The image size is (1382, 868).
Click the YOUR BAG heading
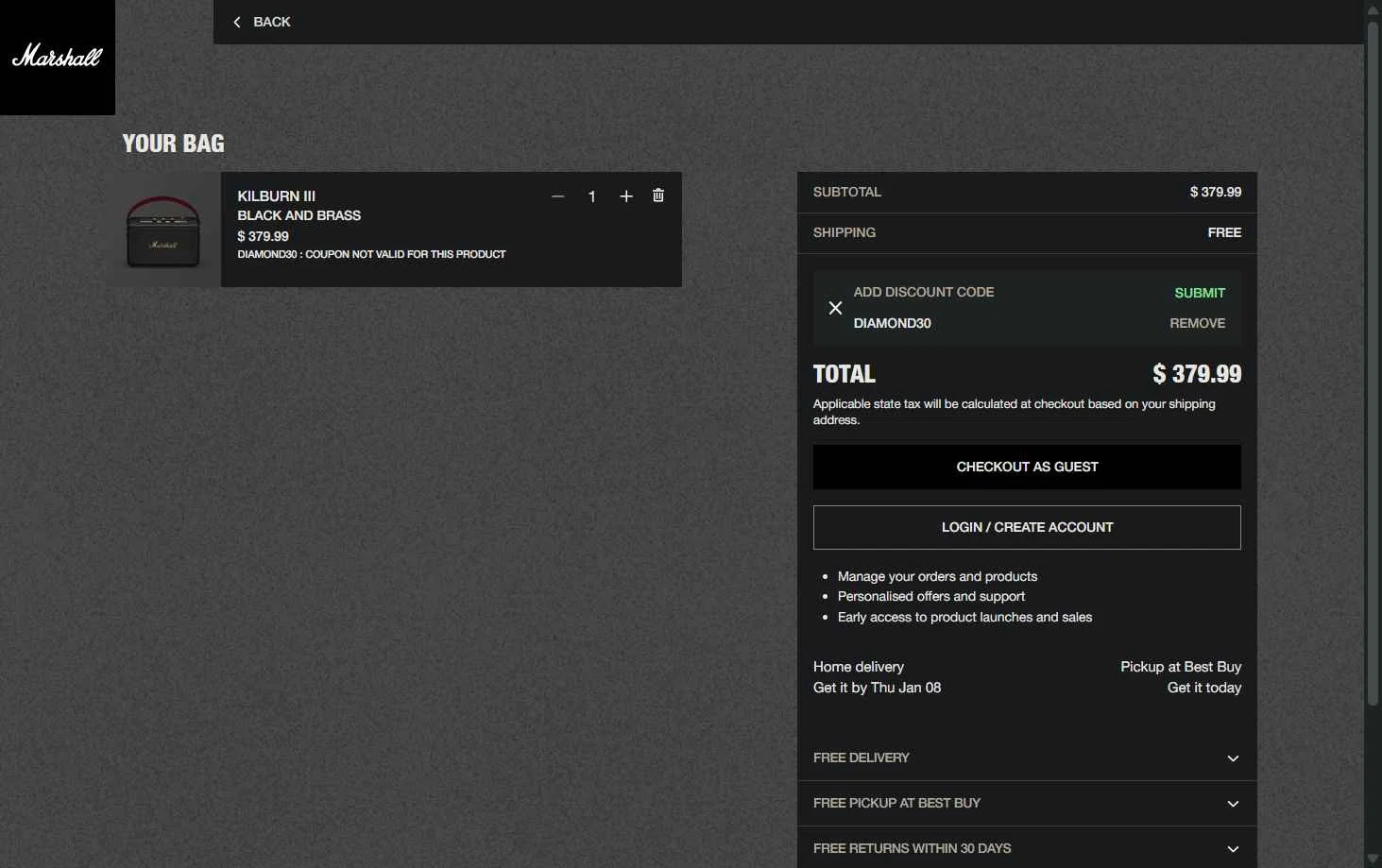coord(173,144)
